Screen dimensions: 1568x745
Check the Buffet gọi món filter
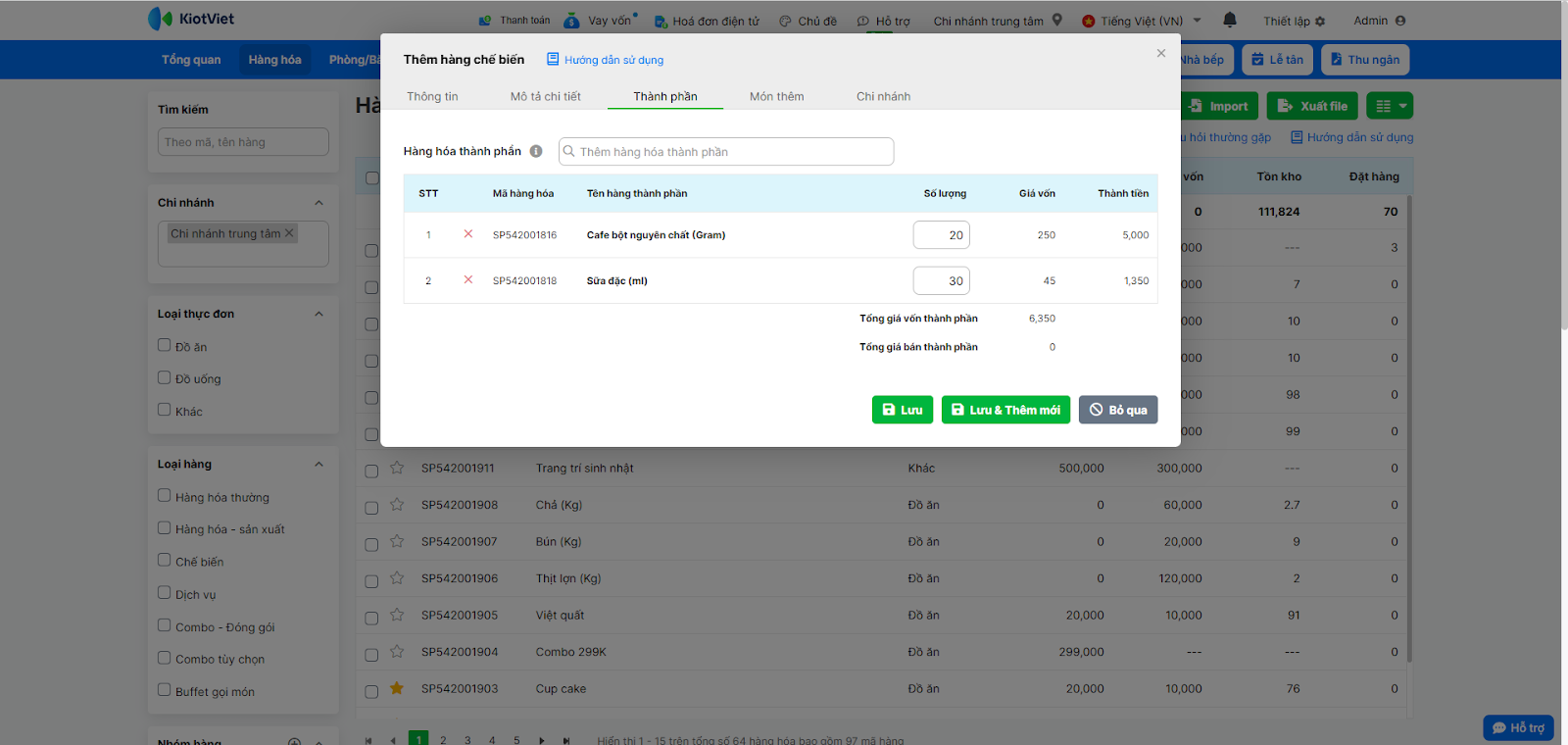point(165,690)
